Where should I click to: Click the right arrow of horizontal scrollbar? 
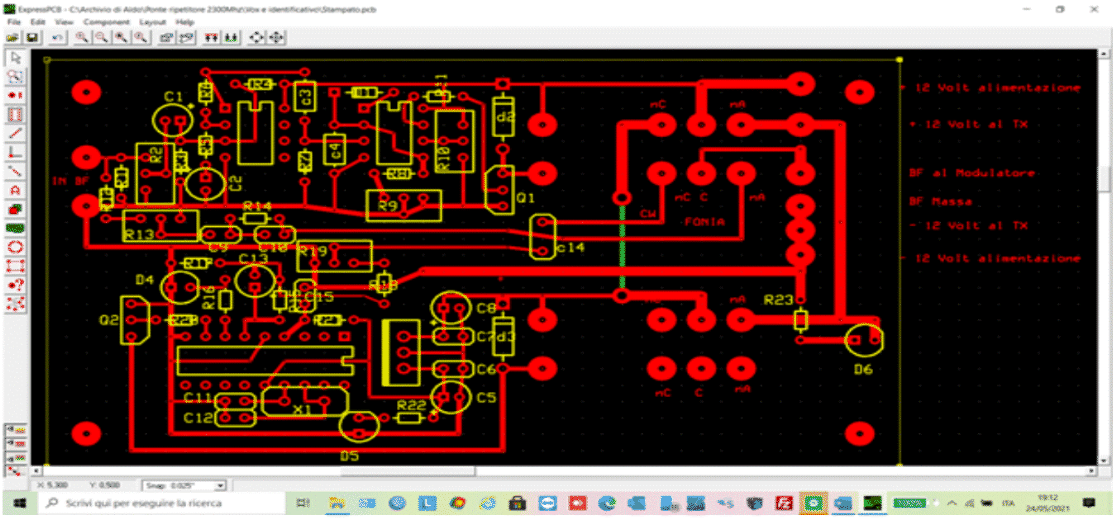click(x=1091, y=471)
